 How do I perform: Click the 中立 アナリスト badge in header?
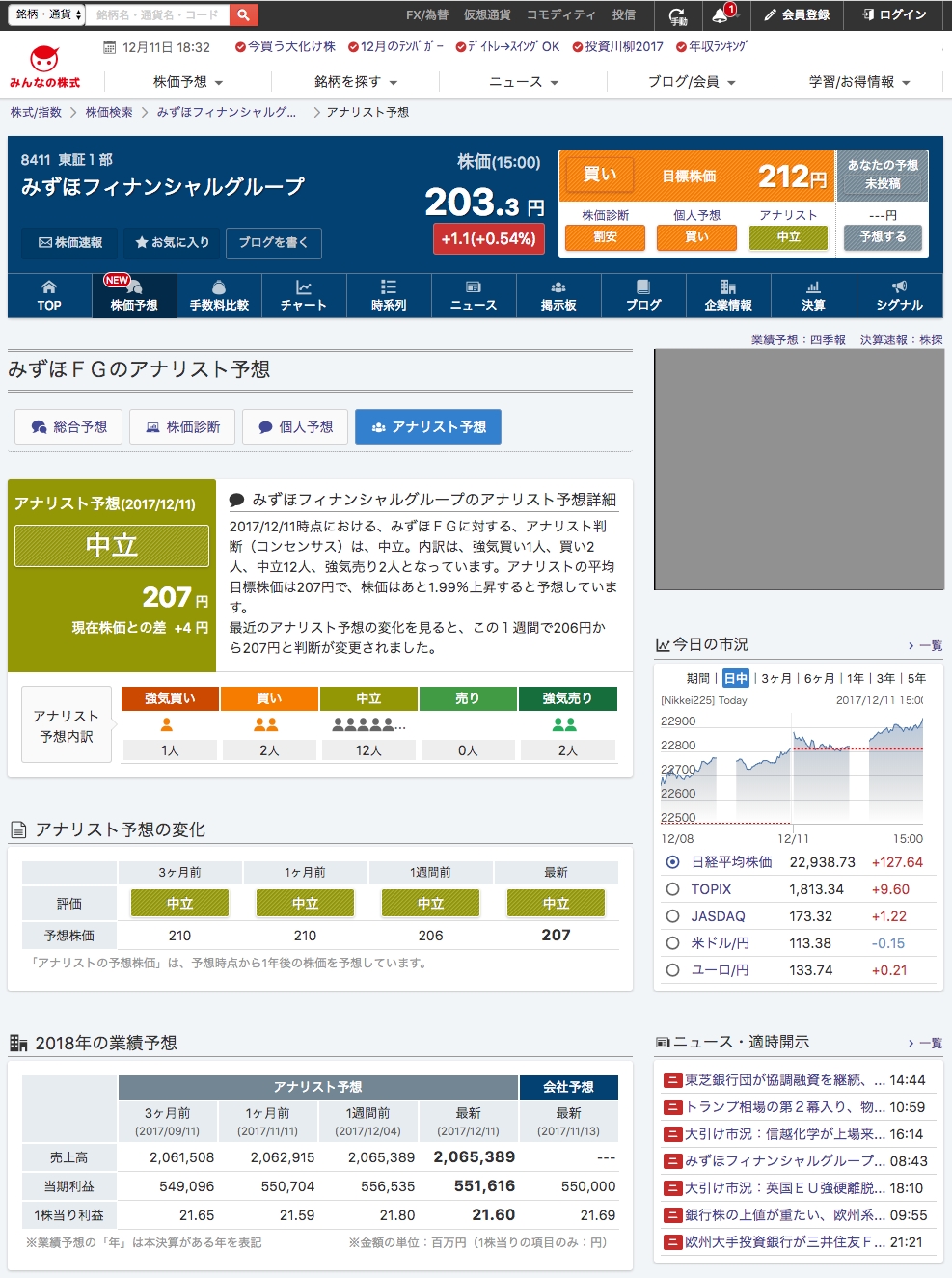pos(788,237)
